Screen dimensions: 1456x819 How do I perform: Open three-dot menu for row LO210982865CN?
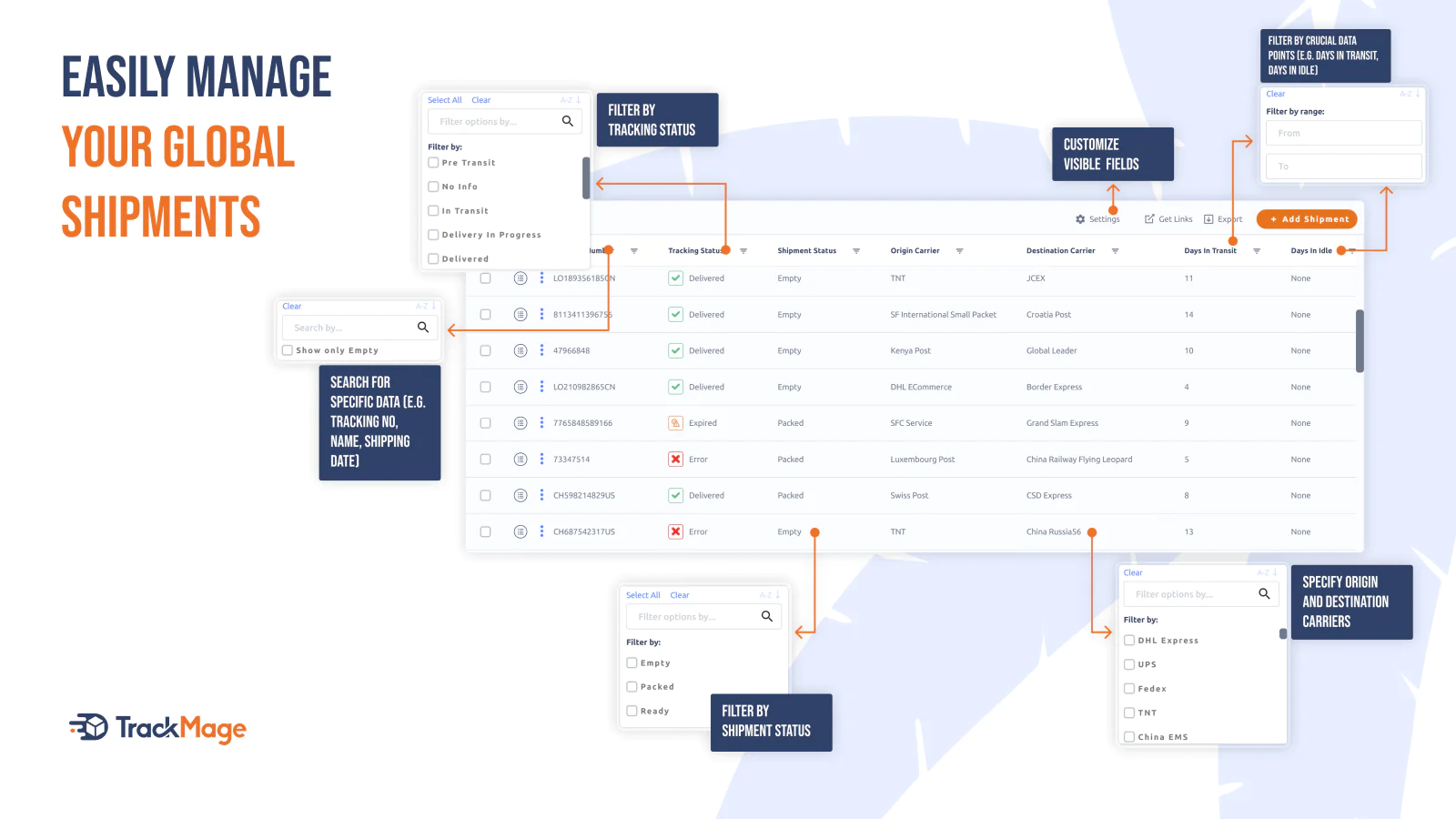[x=541, y=387]
